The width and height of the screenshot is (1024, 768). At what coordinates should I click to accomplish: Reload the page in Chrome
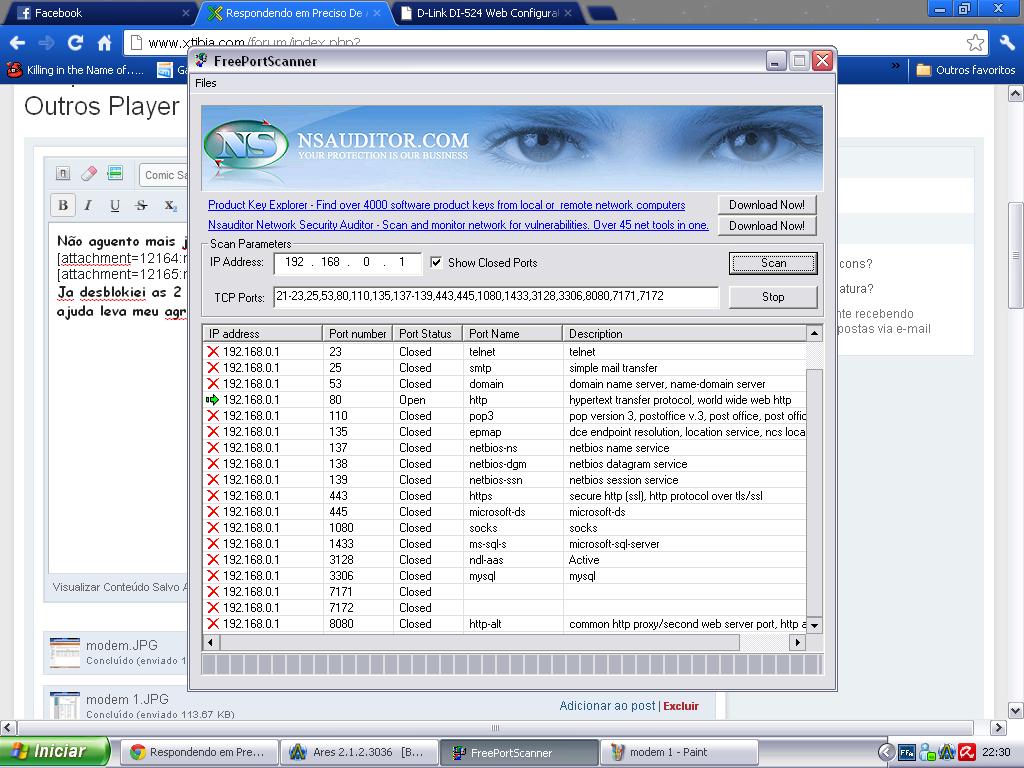(x=76, y=43)
